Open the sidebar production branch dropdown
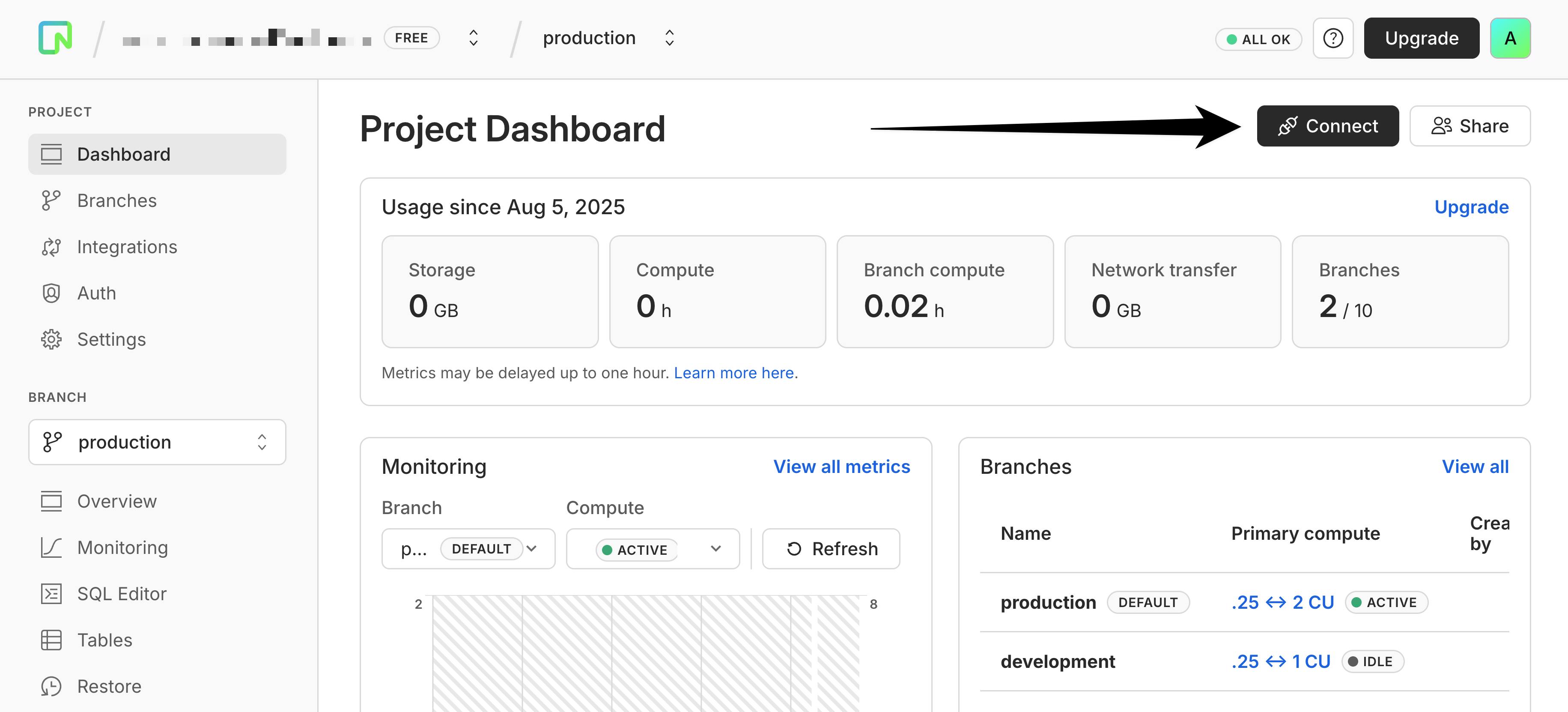This screenshot has height=712, width=1568. pos(157,442)
